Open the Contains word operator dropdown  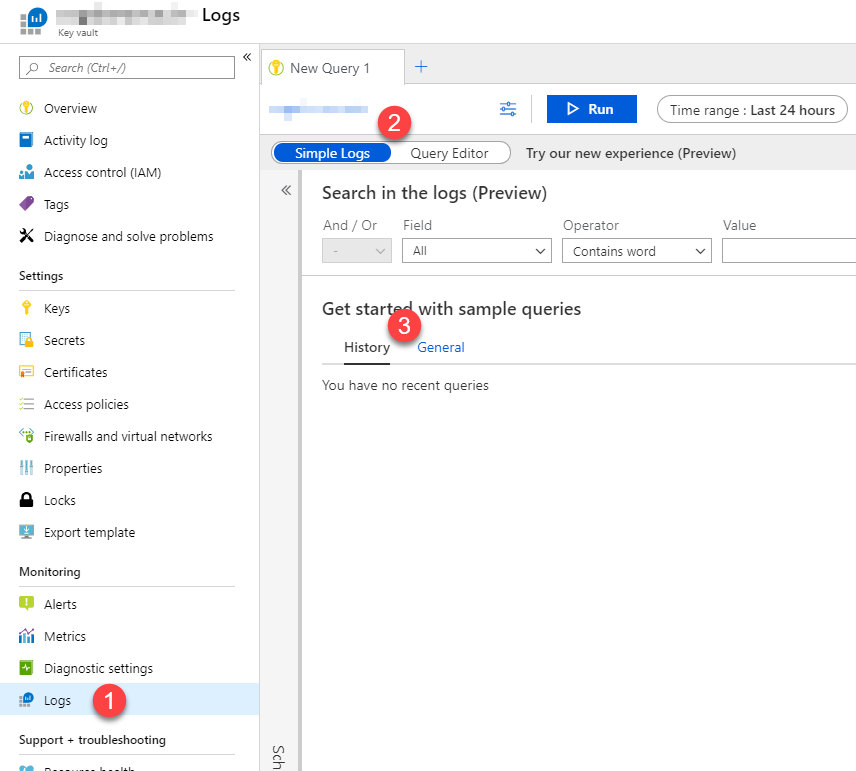tap(636, 251)
